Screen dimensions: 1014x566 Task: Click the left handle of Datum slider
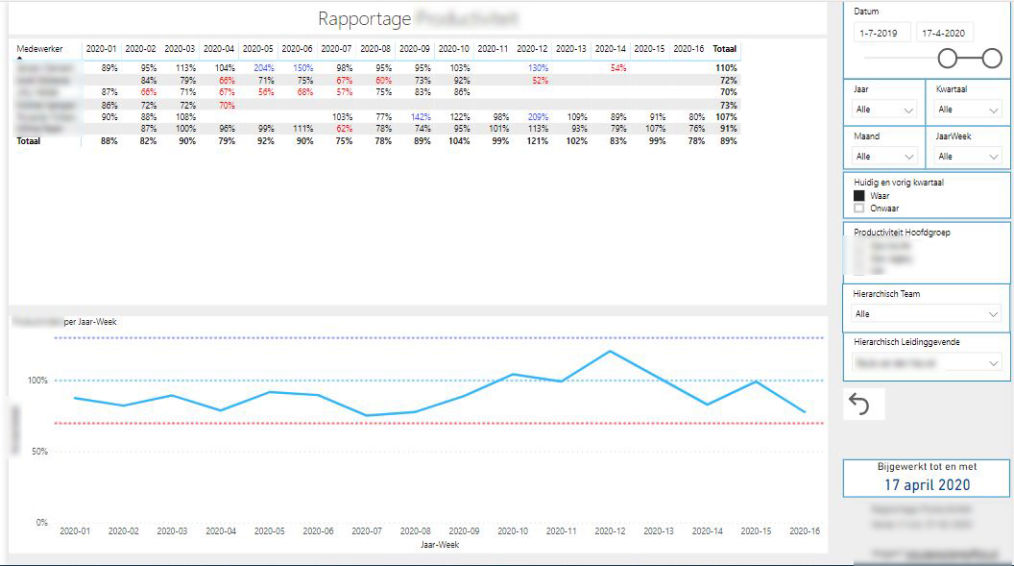948,58
